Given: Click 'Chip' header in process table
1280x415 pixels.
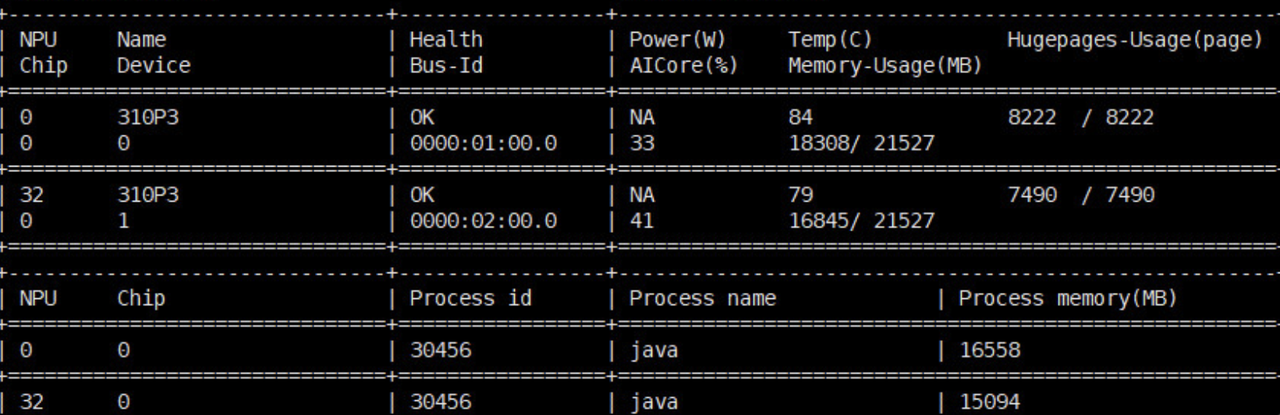Looking at the screenshot, I should pyautogui.click(x=141, y=298).
